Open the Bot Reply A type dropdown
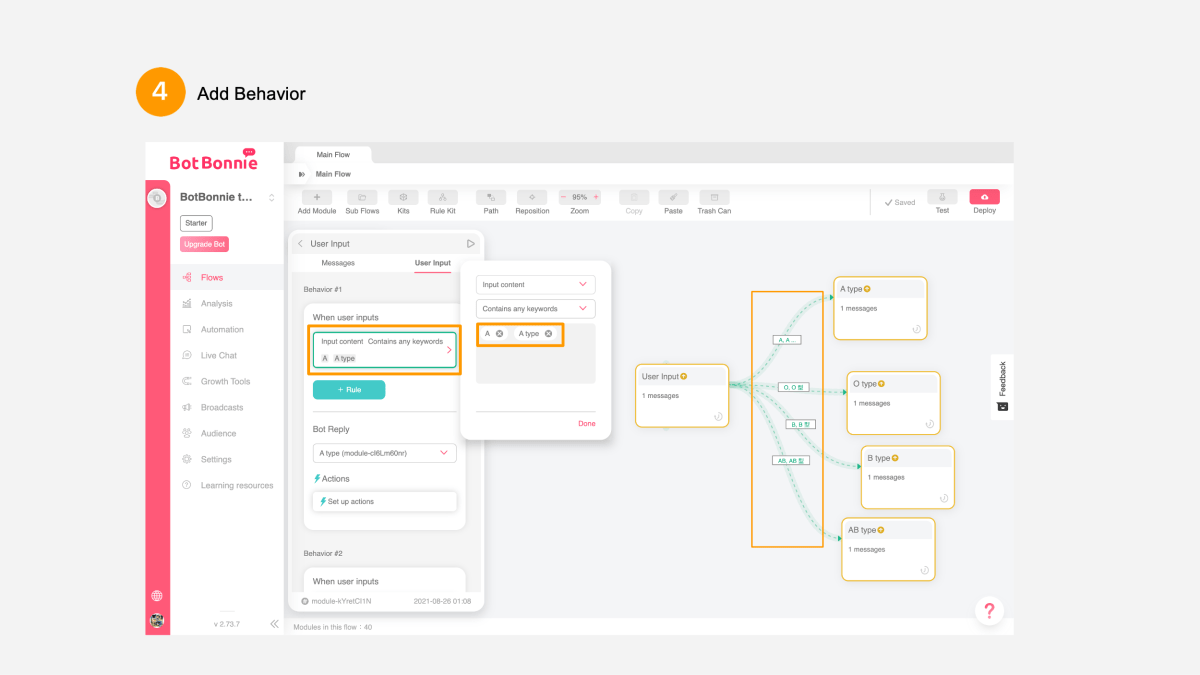The image size is (1200, 675). click(x=385, y=453)
